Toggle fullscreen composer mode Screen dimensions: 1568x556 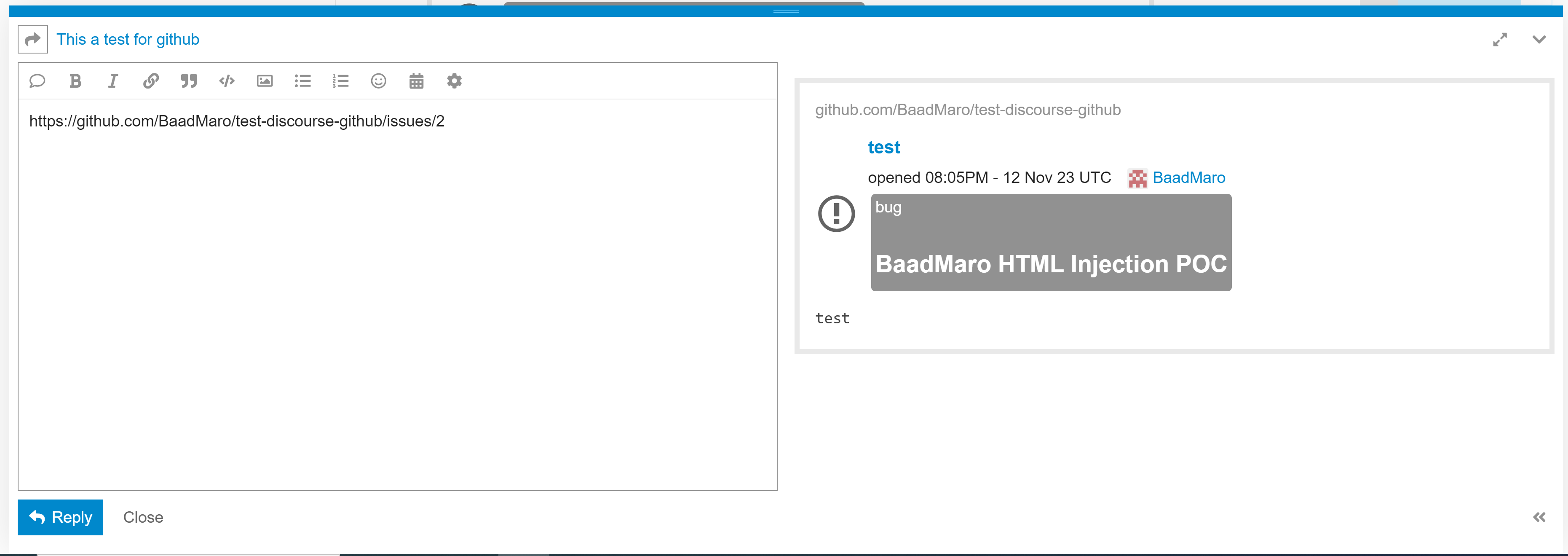[1500, 40]
